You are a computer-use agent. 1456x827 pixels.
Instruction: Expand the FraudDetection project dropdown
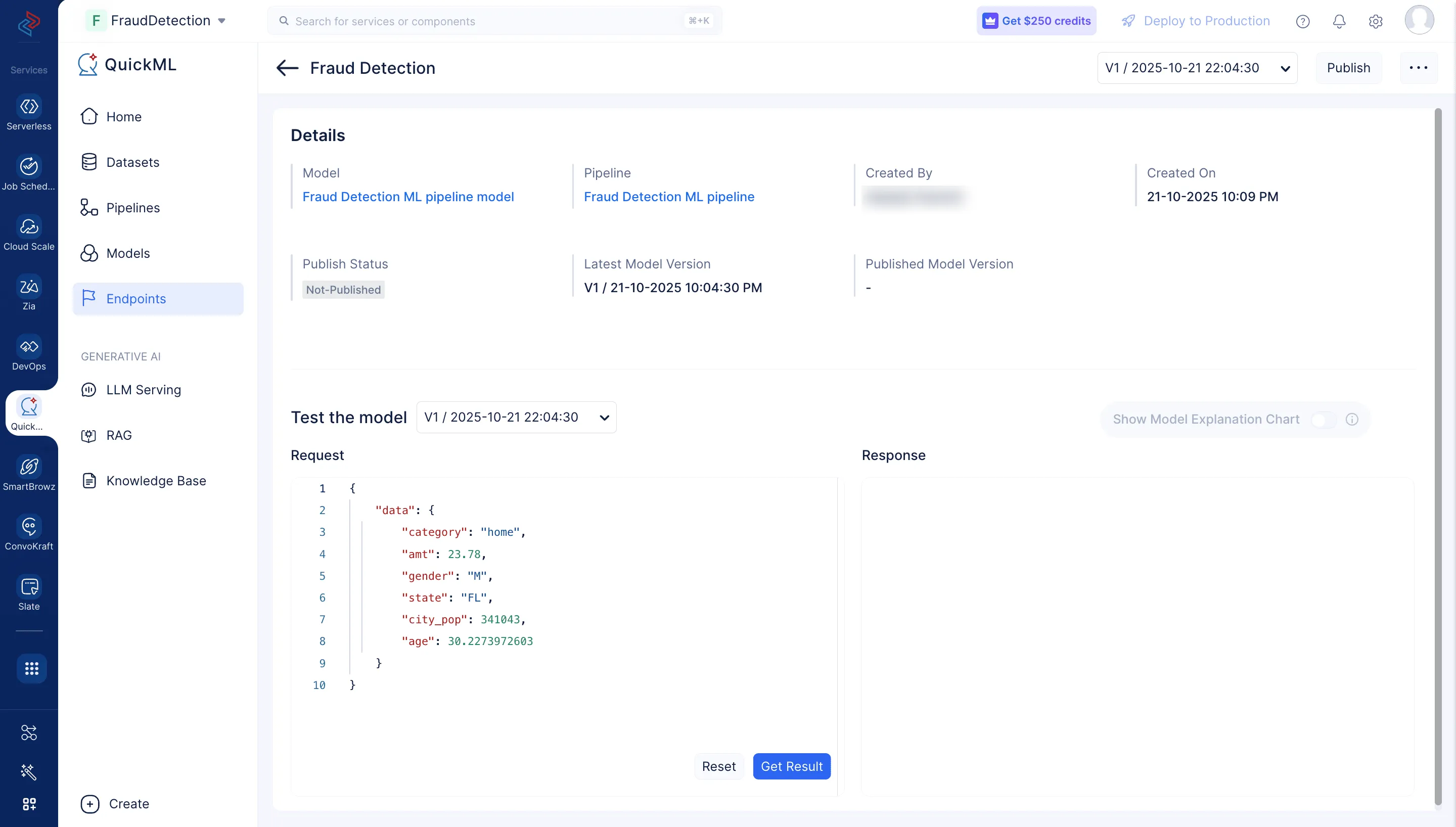pos(221,21)
